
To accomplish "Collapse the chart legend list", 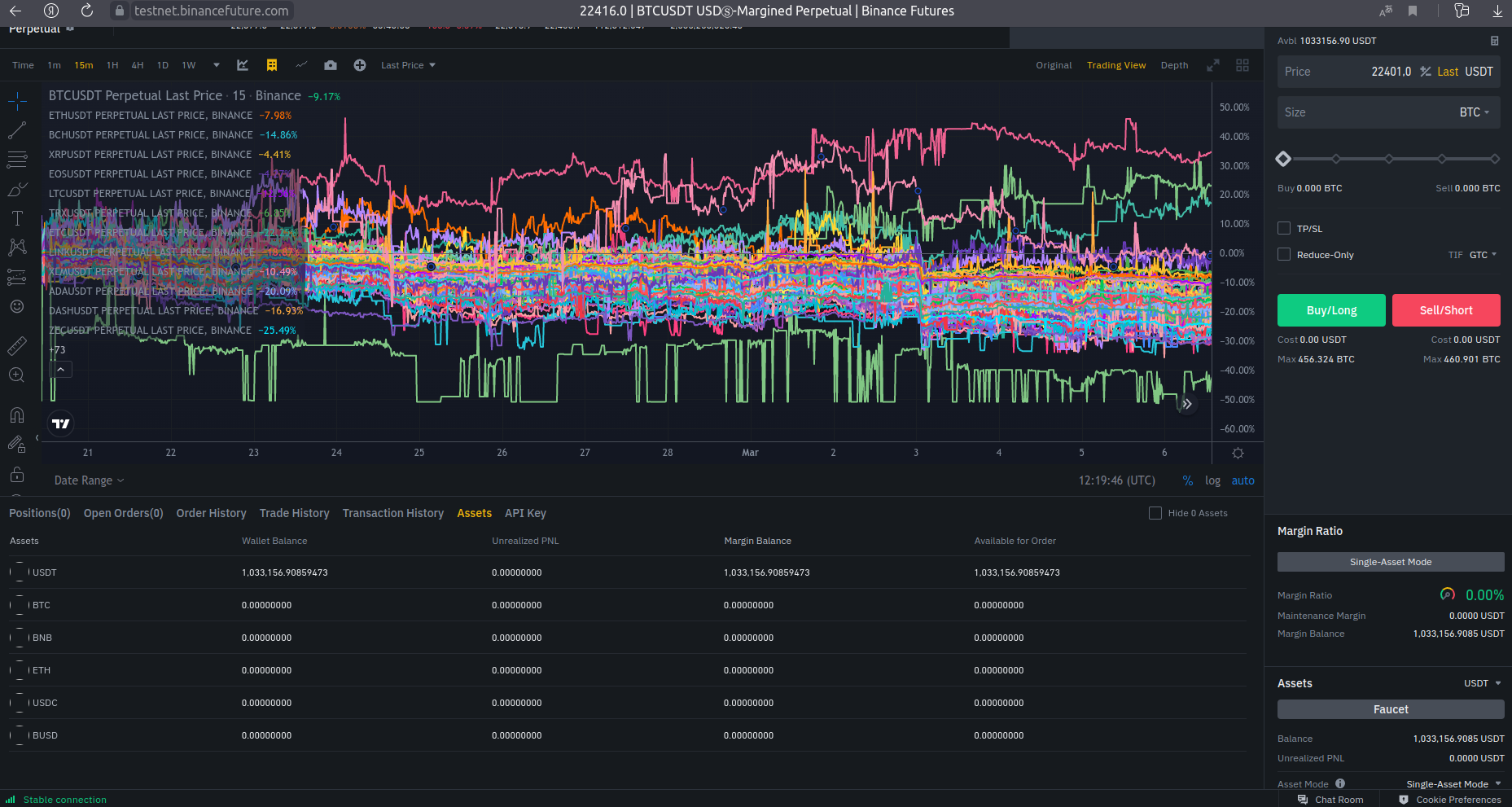I will (60, 369).
